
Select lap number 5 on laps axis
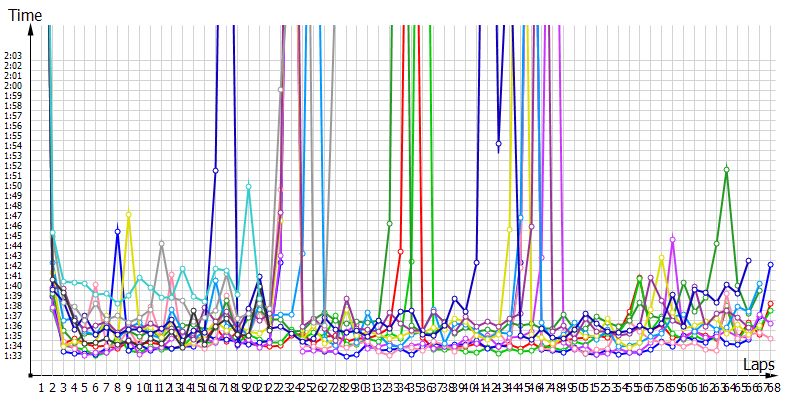(x=85, y=387)
